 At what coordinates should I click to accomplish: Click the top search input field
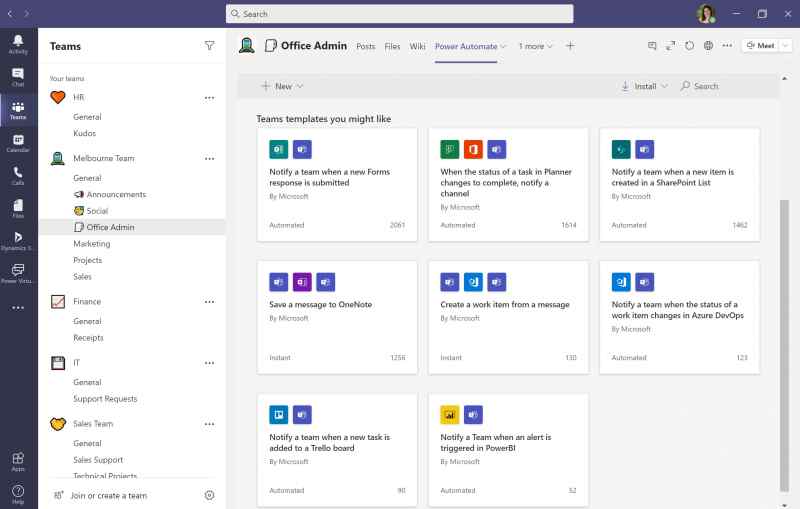pyautogui.click(x=399, y=14)
